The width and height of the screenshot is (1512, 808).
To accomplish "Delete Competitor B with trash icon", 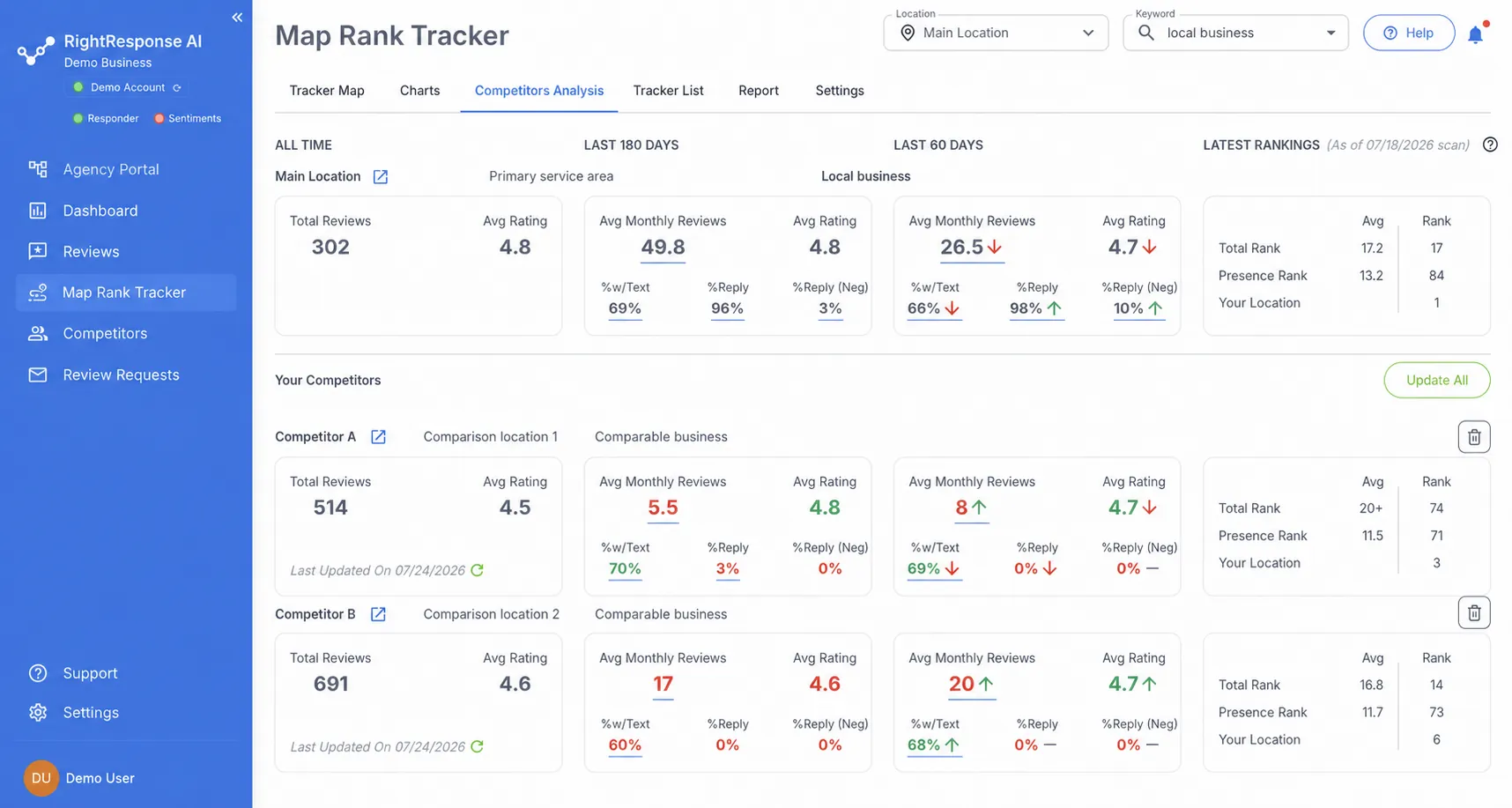I will [1474, 612].
